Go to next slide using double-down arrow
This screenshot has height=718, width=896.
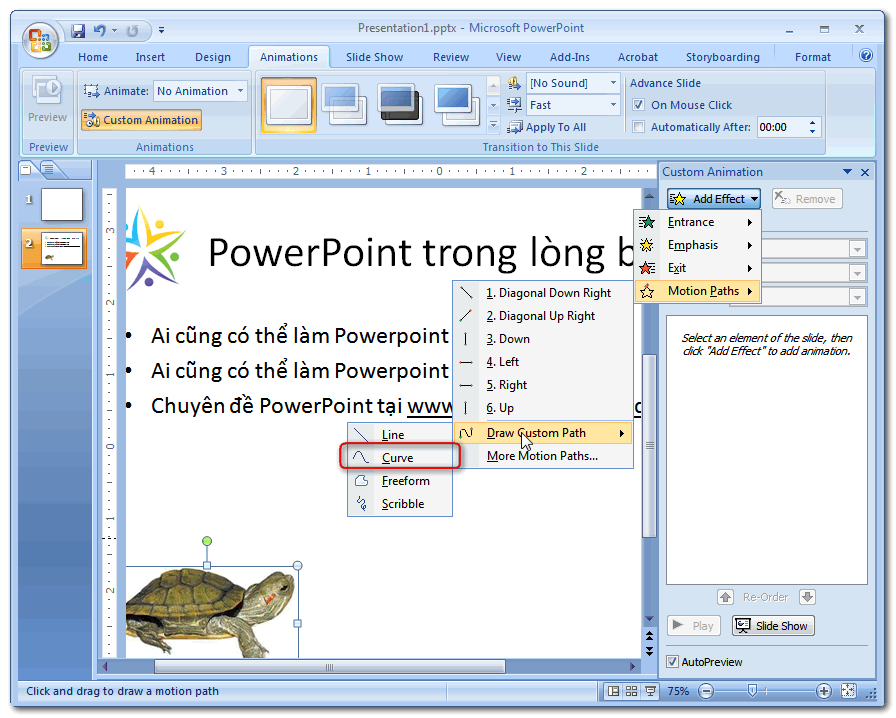pos(649,651)
